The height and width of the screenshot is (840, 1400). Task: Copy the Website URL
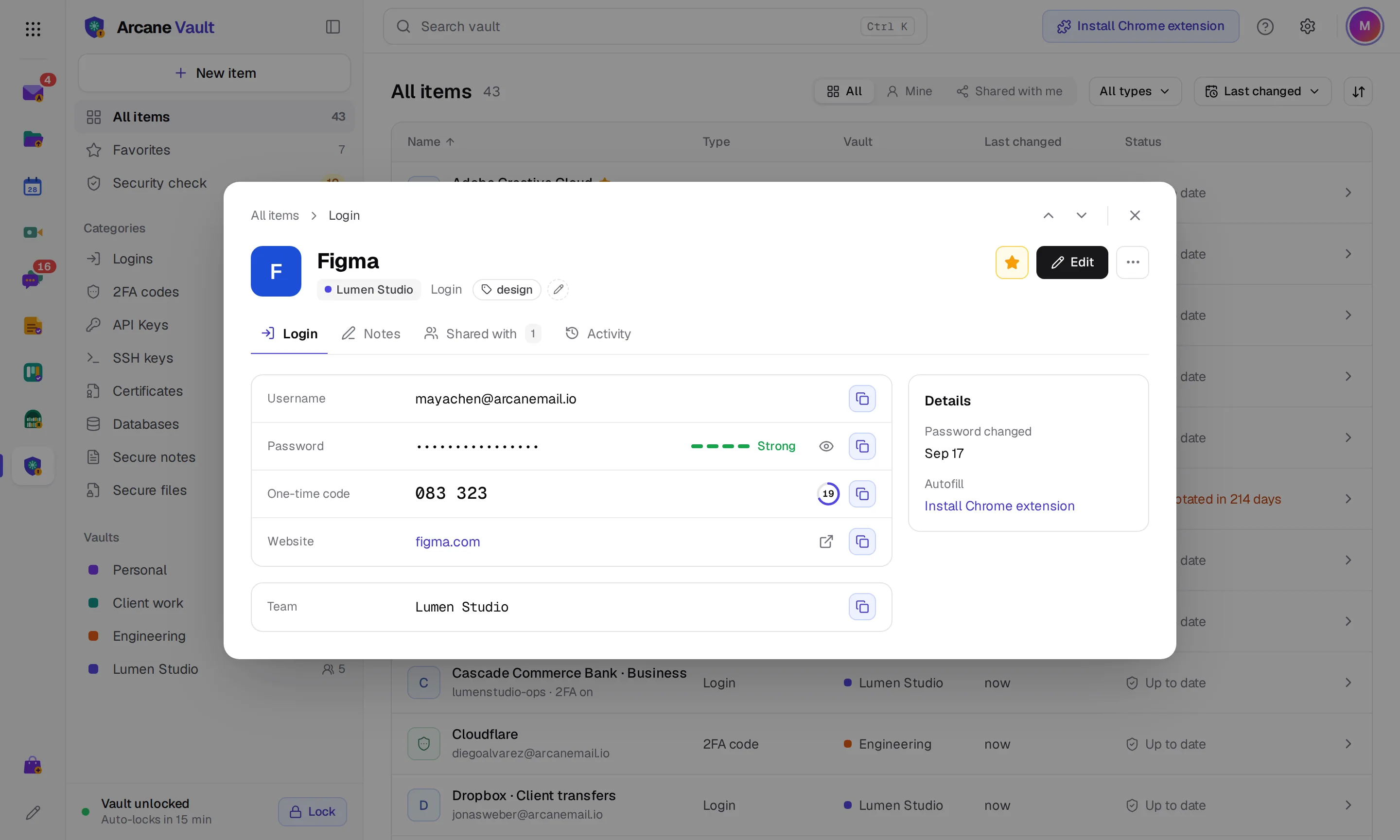click(x=862, y=542)
